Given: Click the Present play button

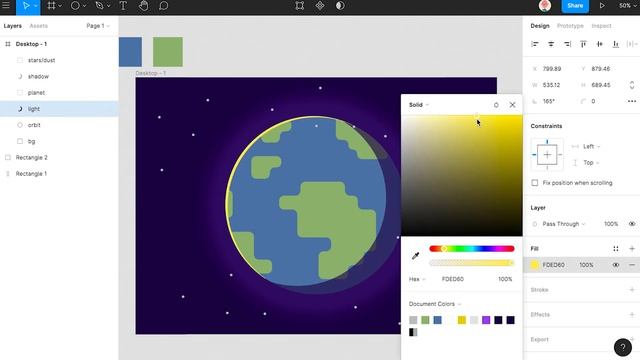Looking at the screenshot, I should [x=602, y=6].
